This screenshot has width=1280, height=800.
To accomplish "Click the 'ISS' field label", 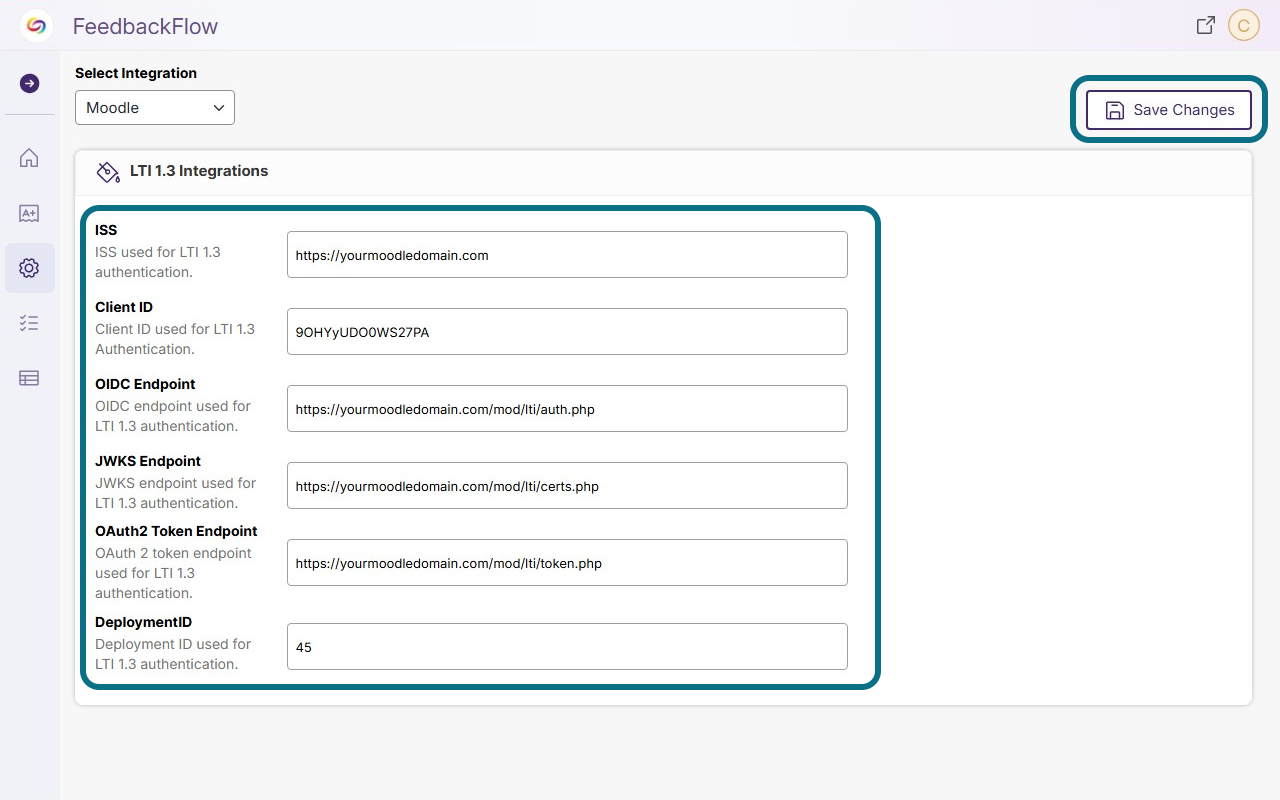I will pos(106,230).
